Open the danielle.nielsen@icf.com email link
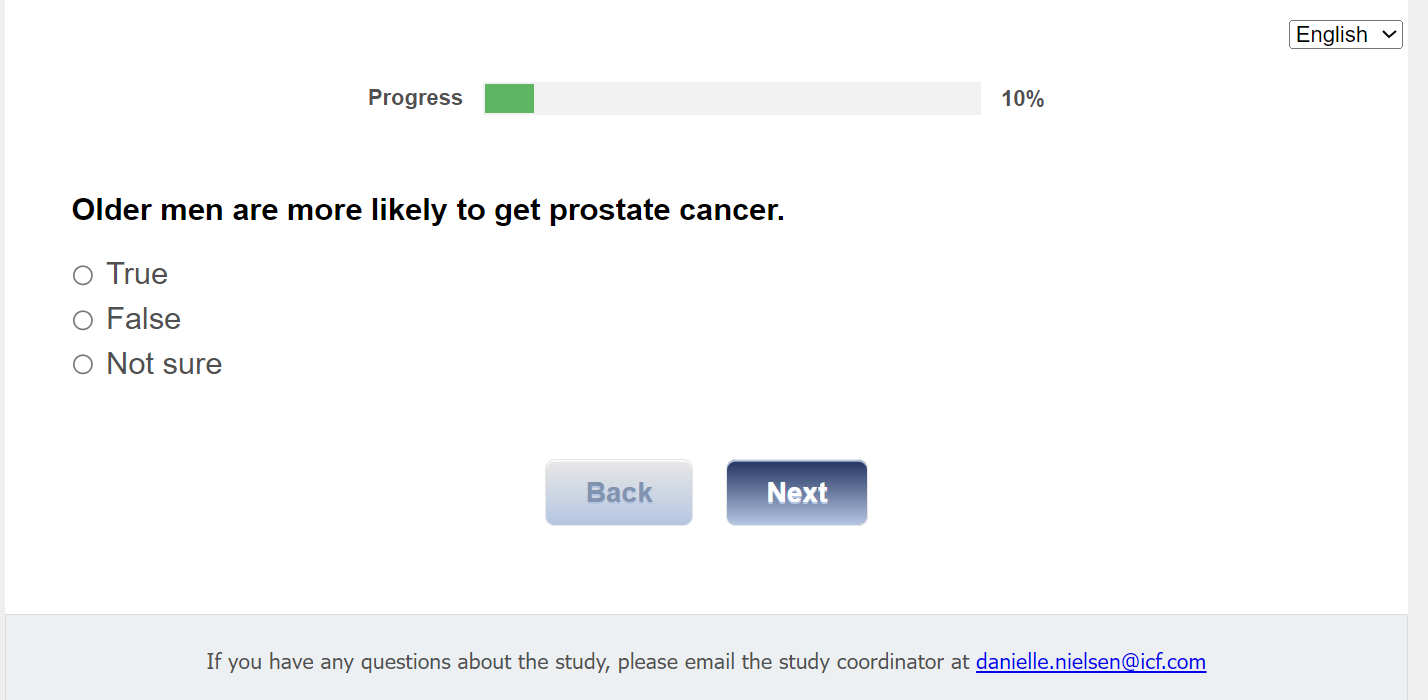This screenshot has width=1428, height=700. pyautogui.click(x=1090, y=662)
